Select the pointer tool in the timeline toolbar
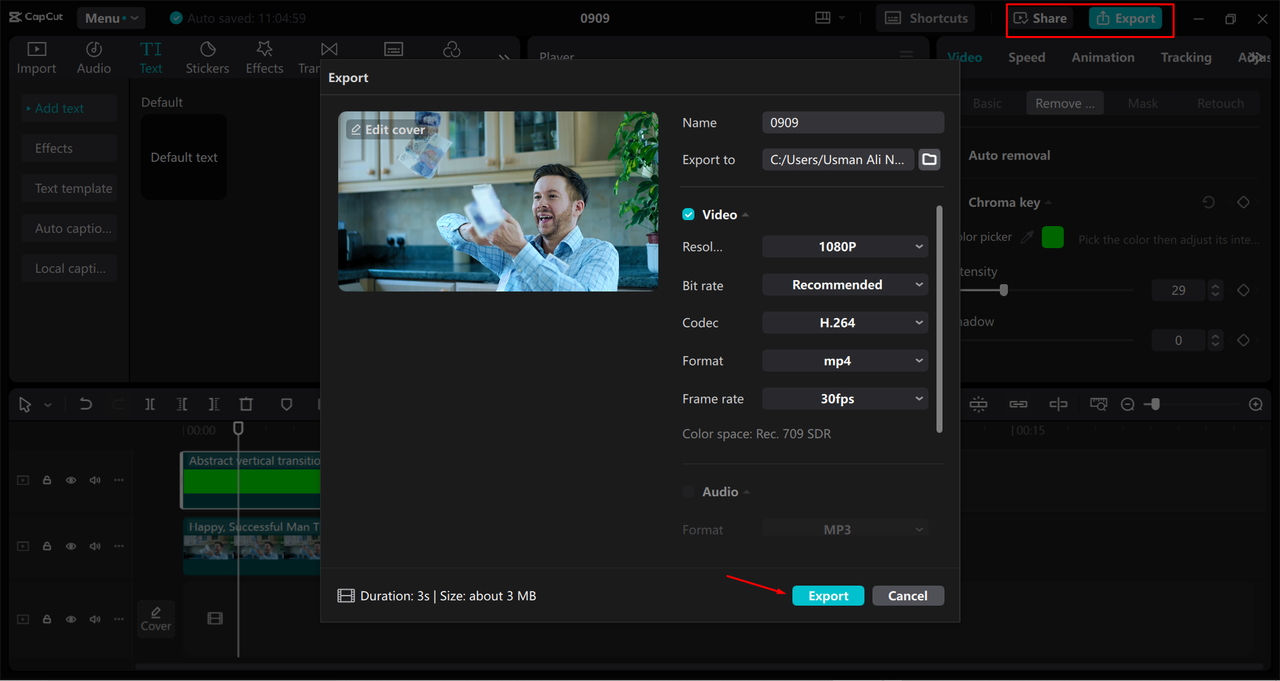 click(x=26, y=404)
